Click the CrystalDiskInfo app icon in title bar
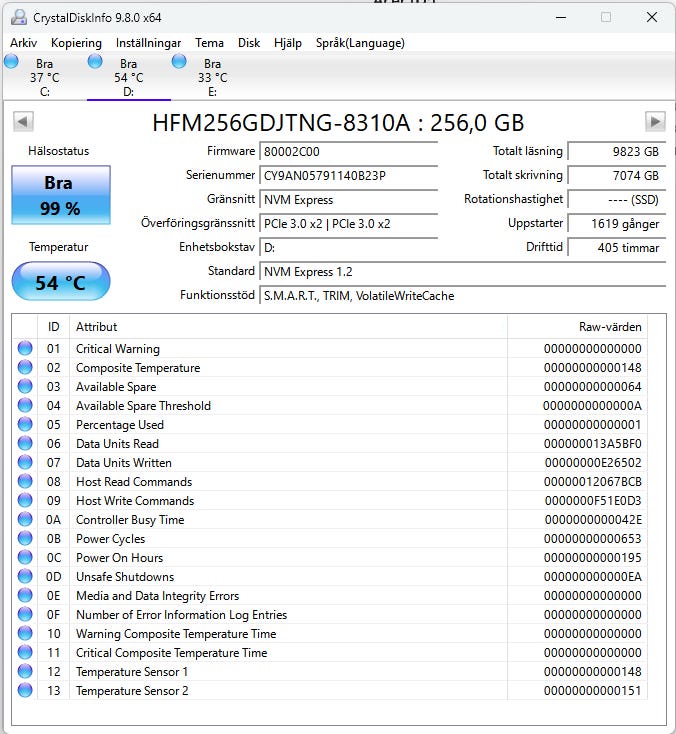676x734 pixels. [19, 17]
